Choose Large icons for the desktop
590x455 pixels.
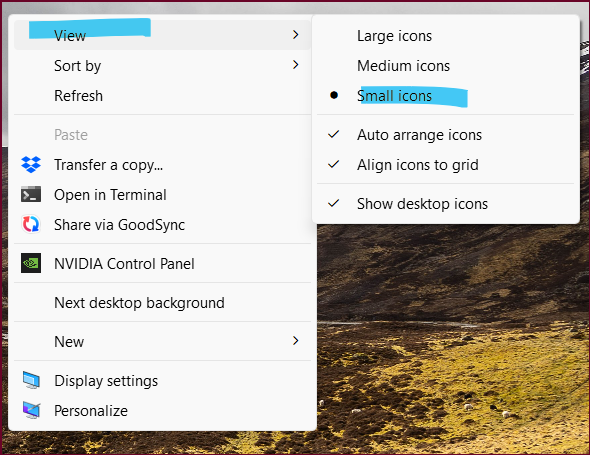pos(446,36)
